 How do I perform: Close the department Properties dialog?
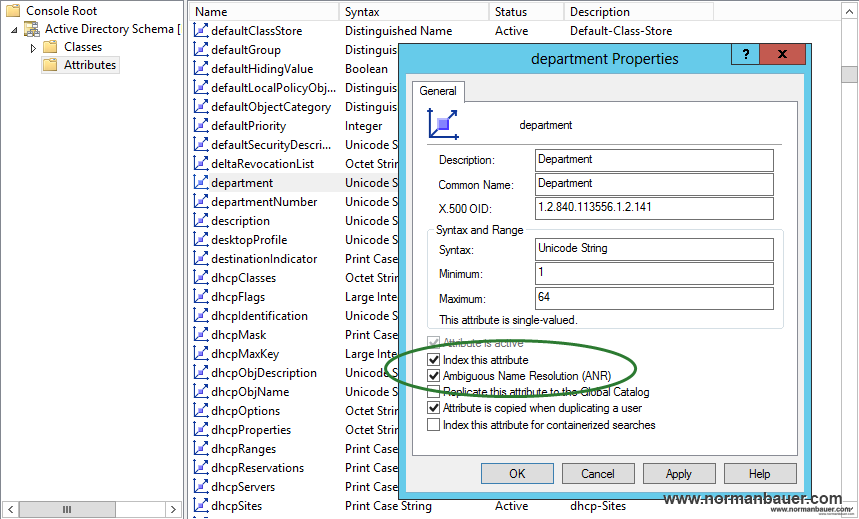coord(783,54)
